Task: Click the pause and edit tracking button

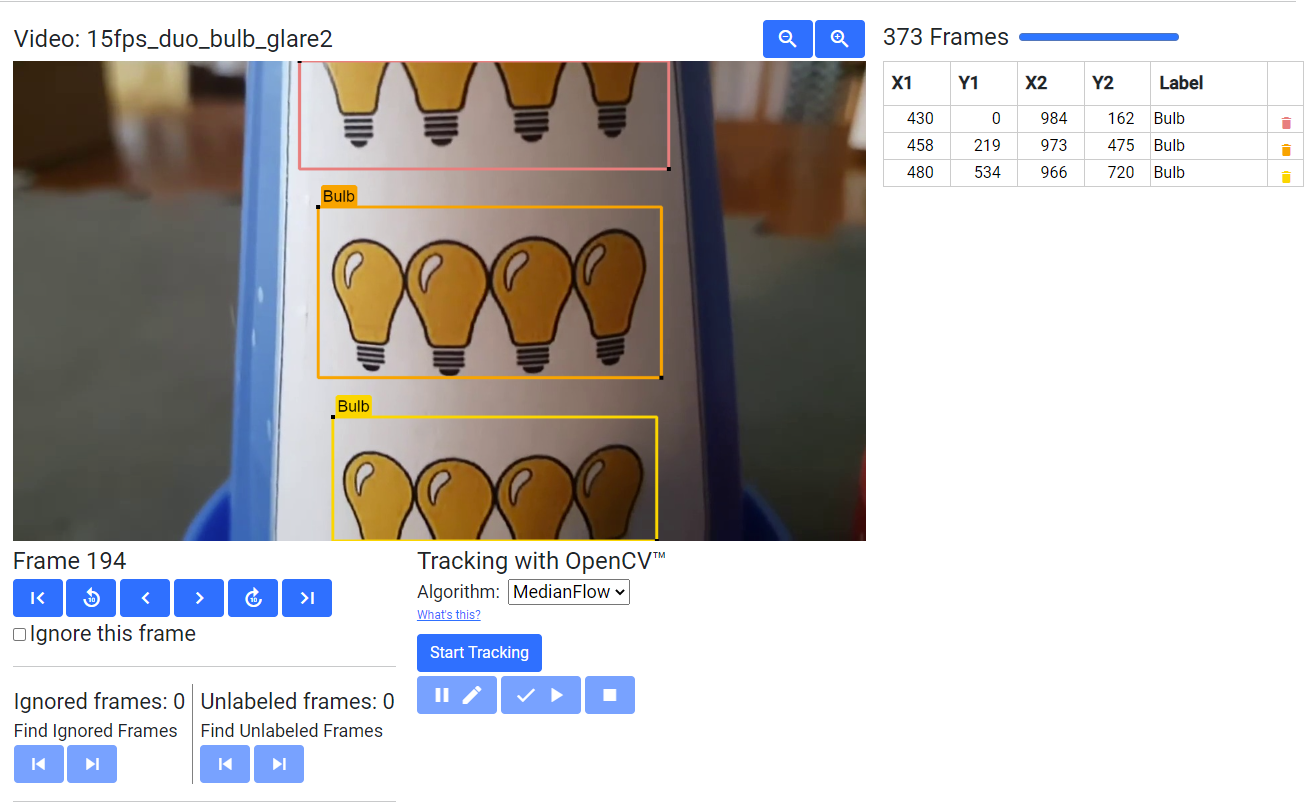Action: coord(457,695)
